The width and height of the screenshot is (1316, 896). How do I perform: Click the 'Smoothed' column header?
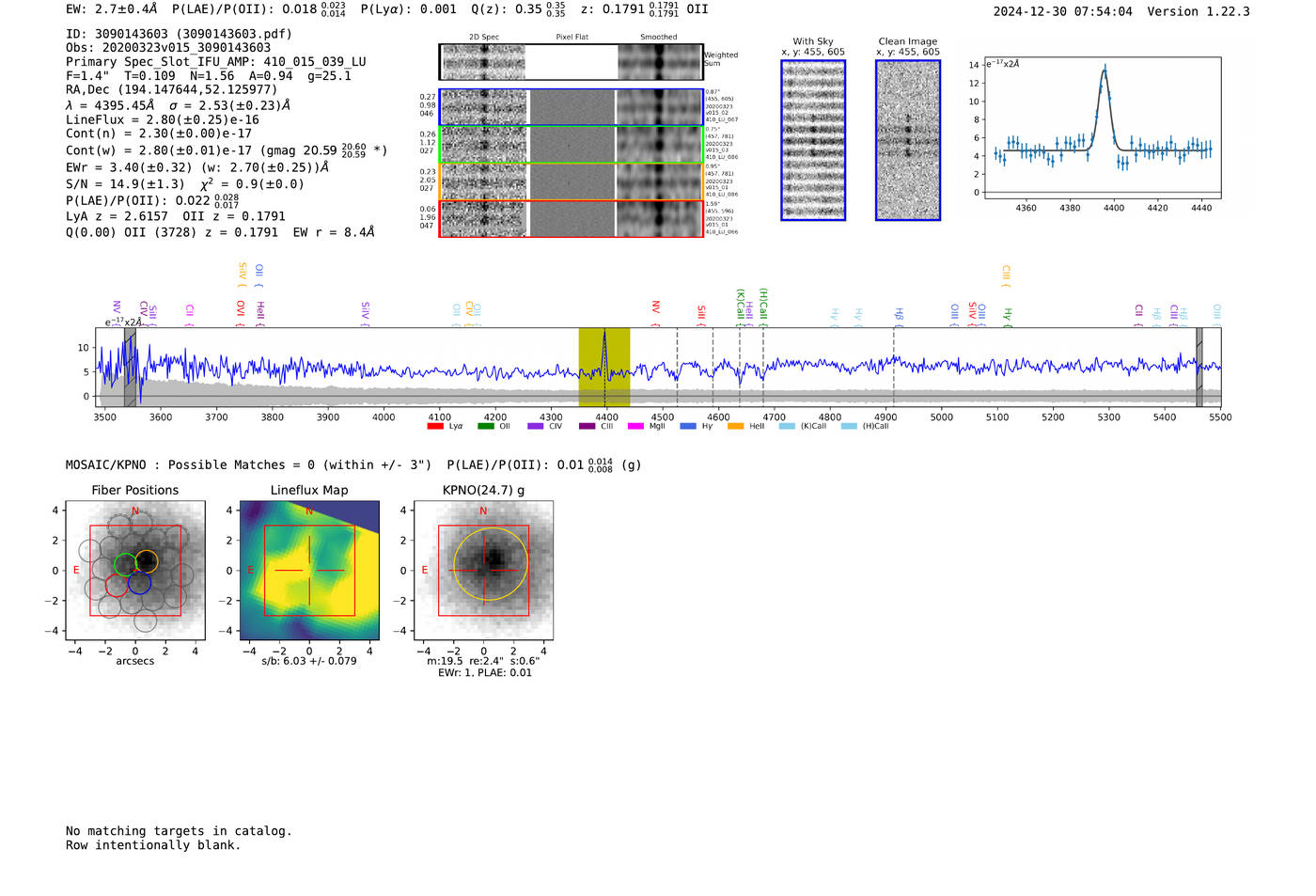[659, 38]
